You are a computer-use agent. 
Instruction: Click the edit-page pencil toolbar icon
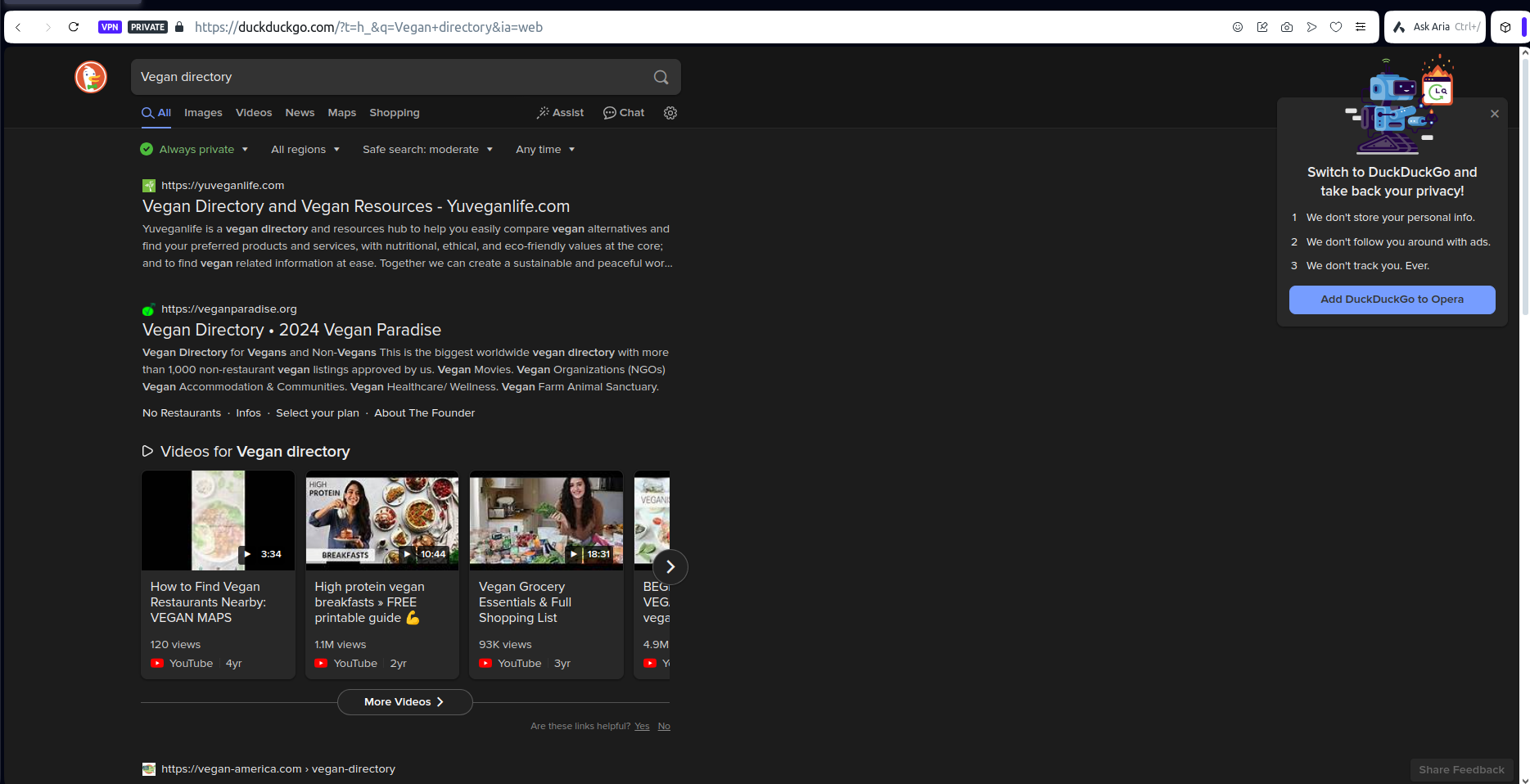click(1262, 27)
